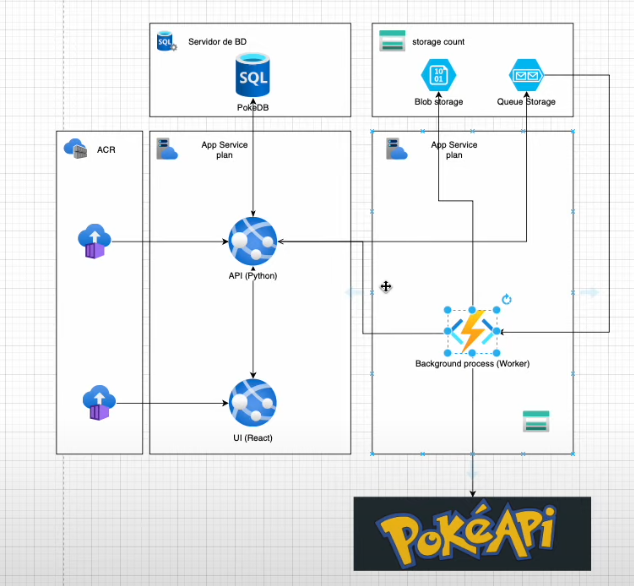
Task: Select the "API (Python)" text label
Action: coord(252,274)
